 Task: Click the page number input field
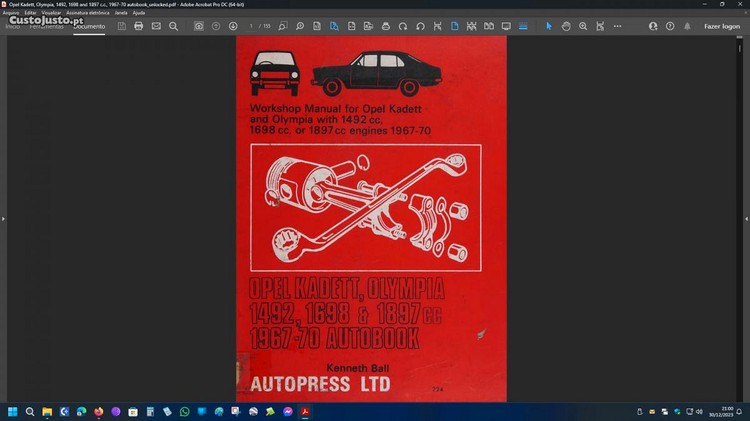tap(251, 26)
